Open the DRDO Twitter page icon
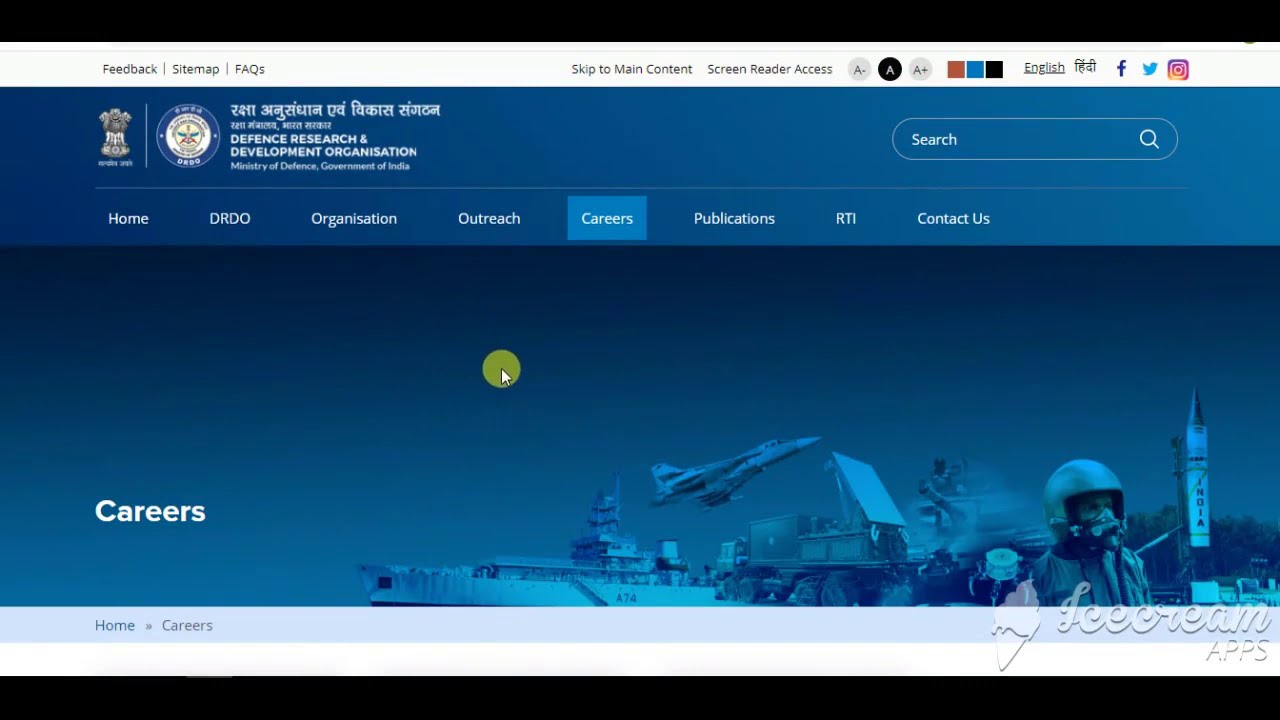 pos(1150,69)
